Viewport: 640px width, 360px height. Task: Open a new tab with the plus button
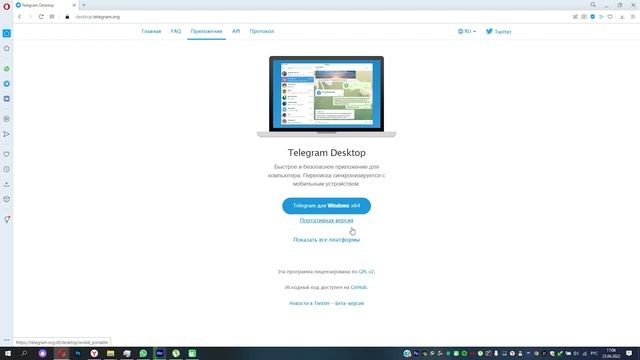click(84, 5)
